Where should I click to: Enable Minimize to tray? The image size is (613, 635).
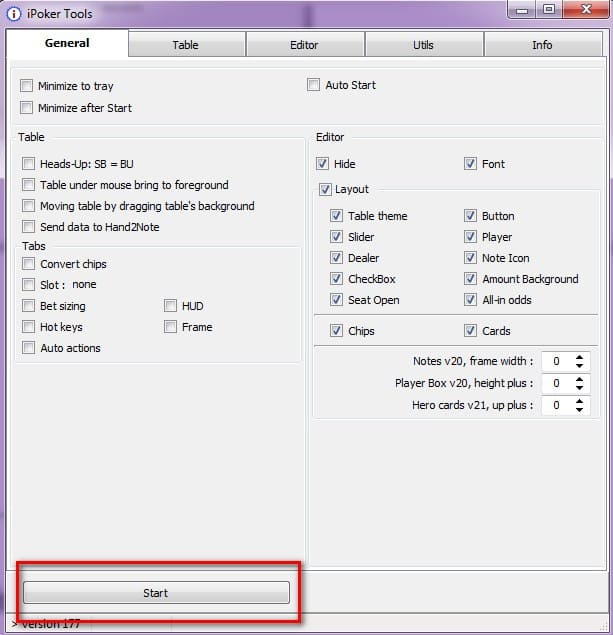(27, 86)
